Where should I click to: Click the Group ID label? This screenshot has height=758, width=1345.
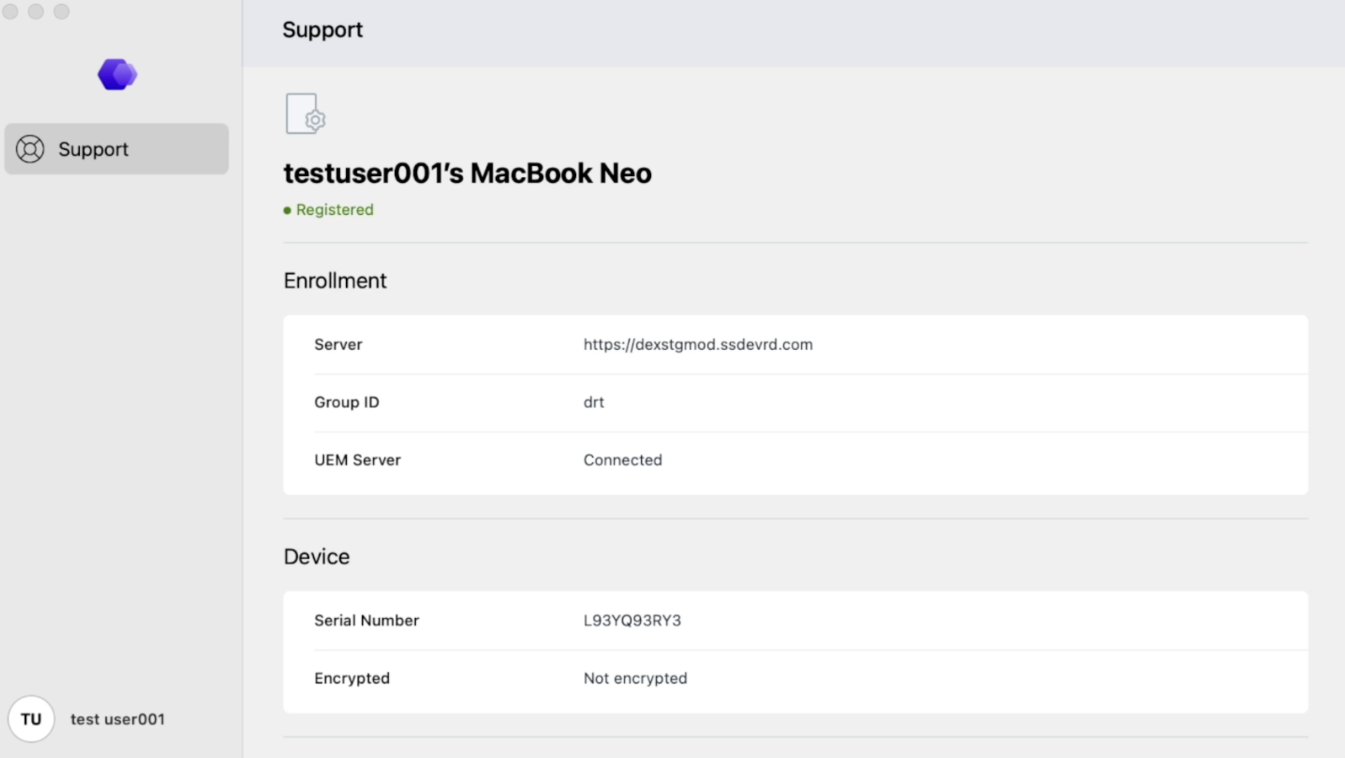point(347,403)
